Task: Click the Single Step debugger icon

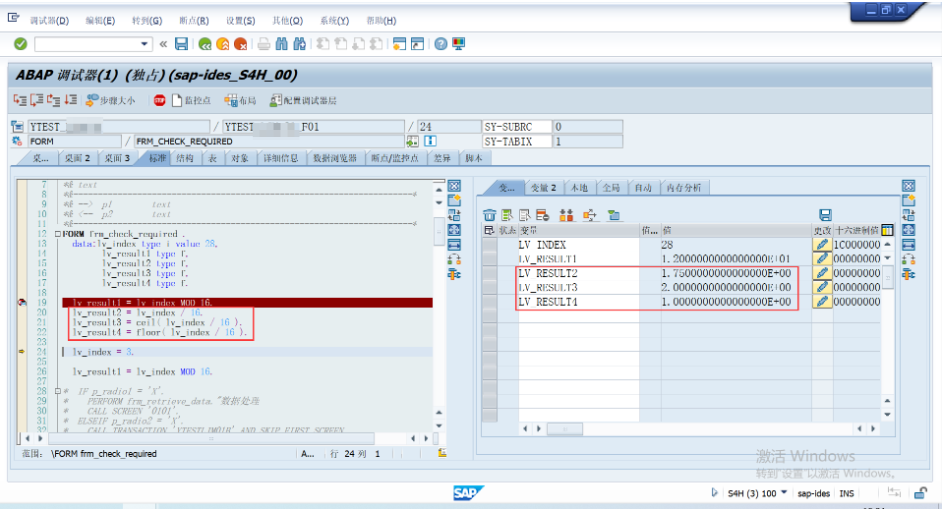Action: [x=20, y=100]
